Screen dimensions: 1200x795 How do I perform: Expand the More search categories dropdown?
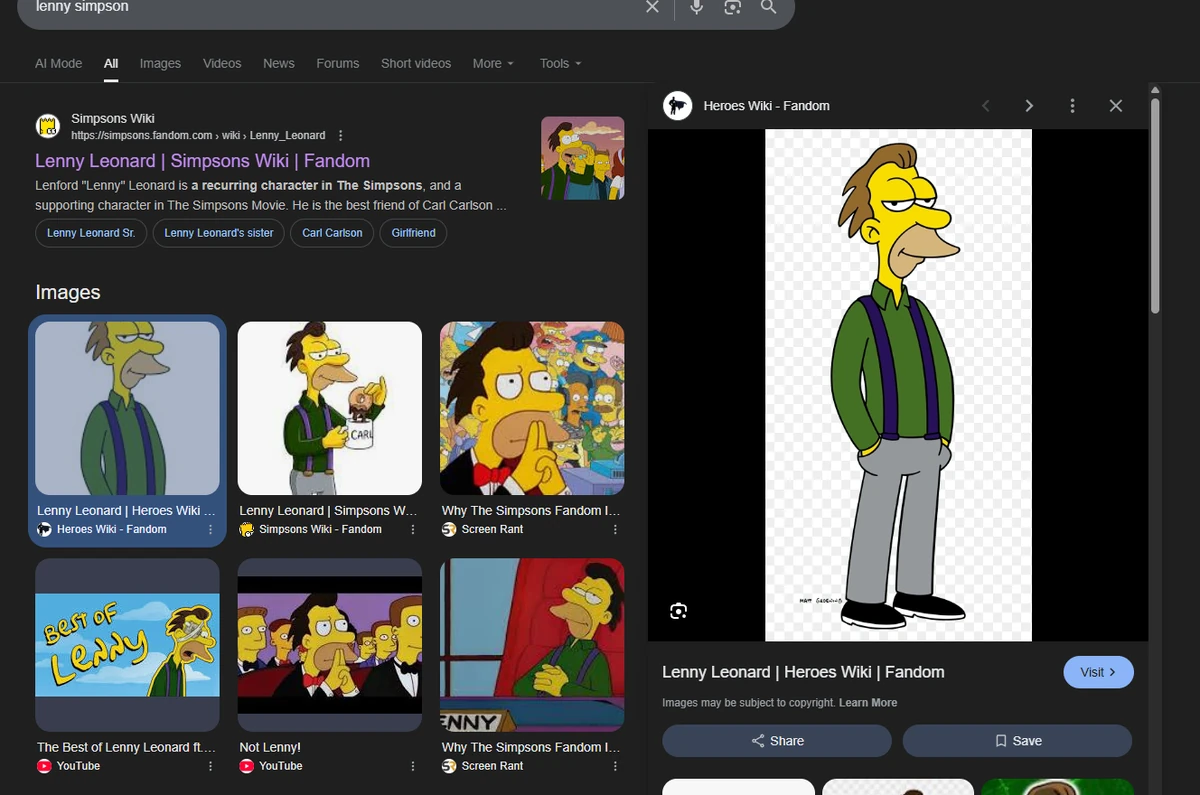coord(493,63)
